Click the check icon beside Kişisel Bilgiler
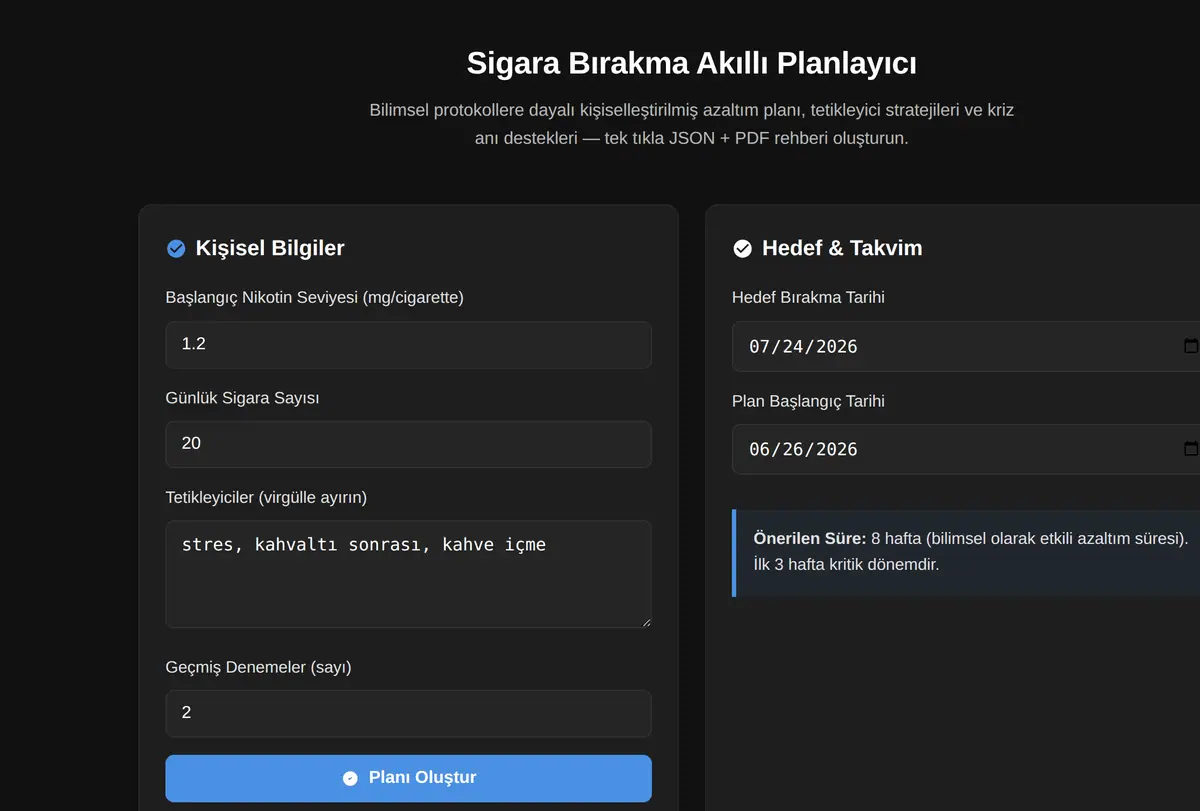Image resolution: width=1200 pixels, height=811 pixels. pos(176,249)
